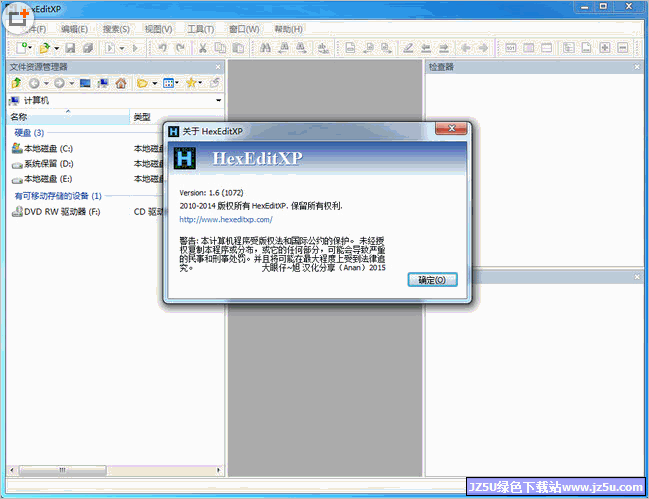Click the 确定(O) button in About dialog
This screenshot has height=499, width=649.
coord(432,280)
